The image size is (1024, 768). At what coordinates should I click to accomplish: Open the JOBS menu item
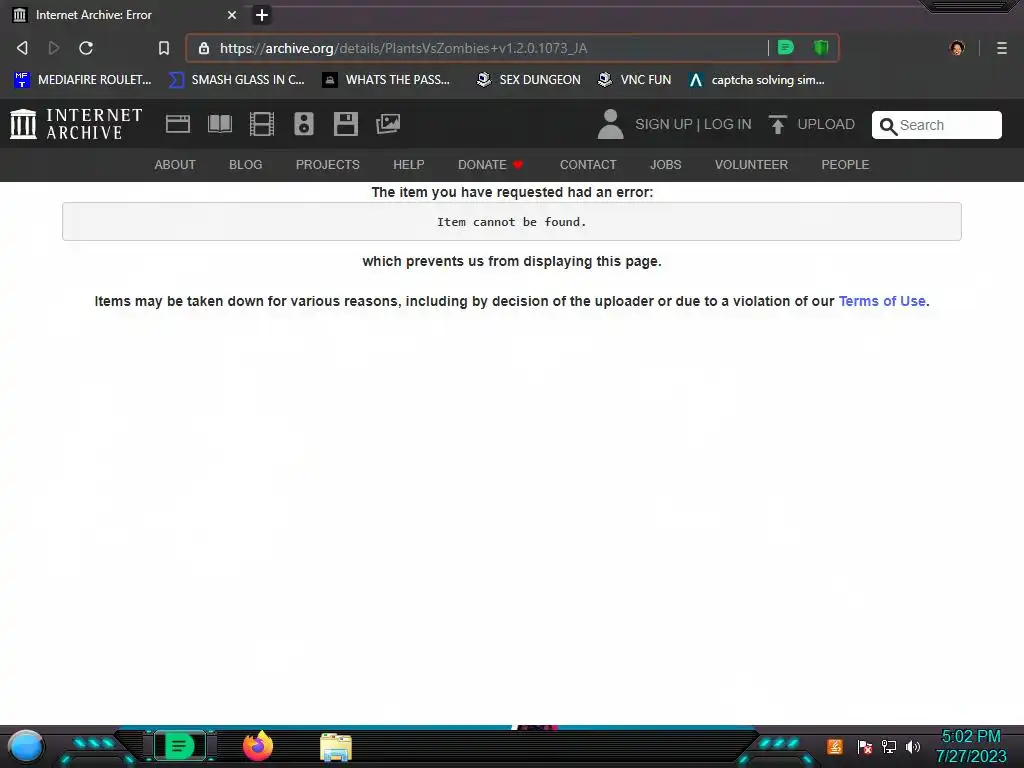click(x=665, y=165)
